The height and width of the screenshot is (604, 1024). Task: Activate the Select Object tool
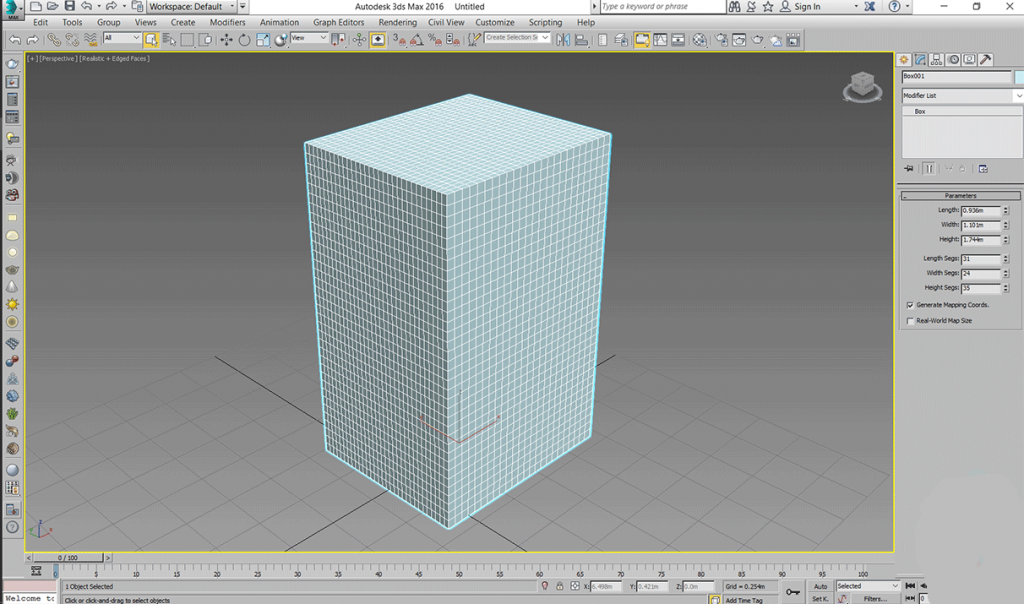(151, 40)
